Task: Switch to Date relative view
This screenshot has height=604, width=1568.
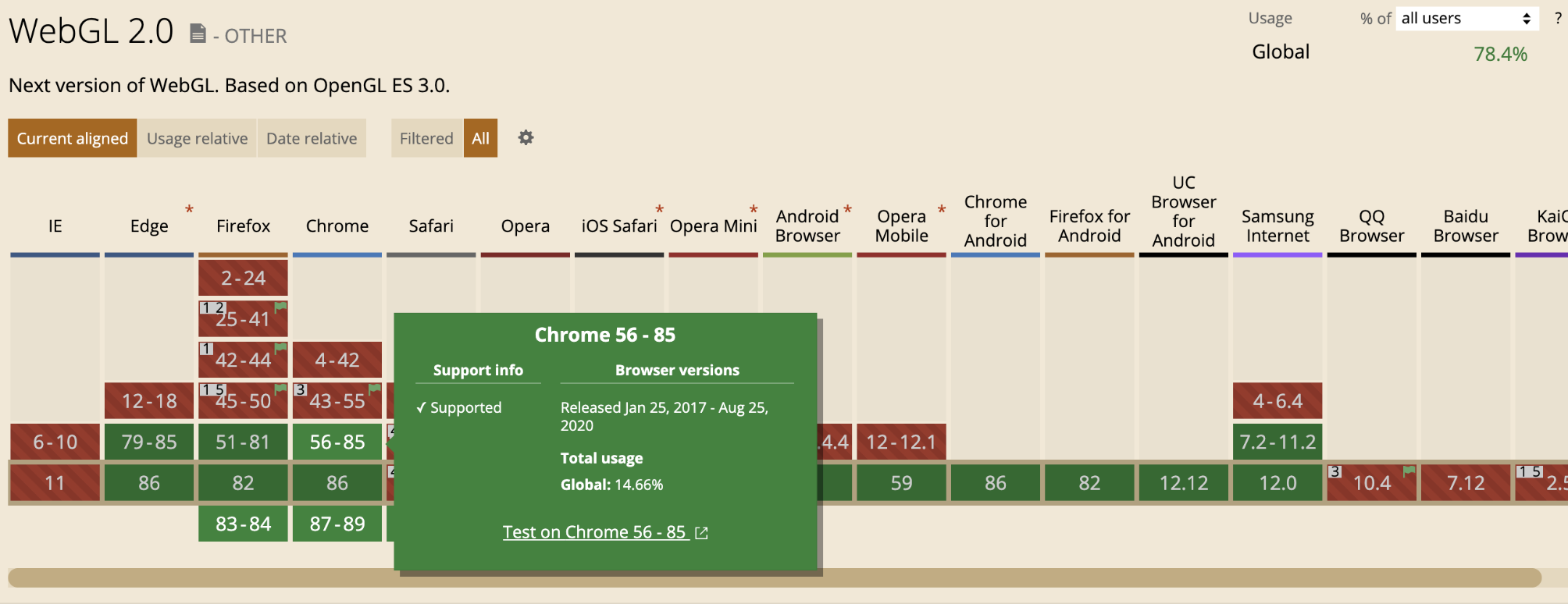Action: click(x=312, y=138)
